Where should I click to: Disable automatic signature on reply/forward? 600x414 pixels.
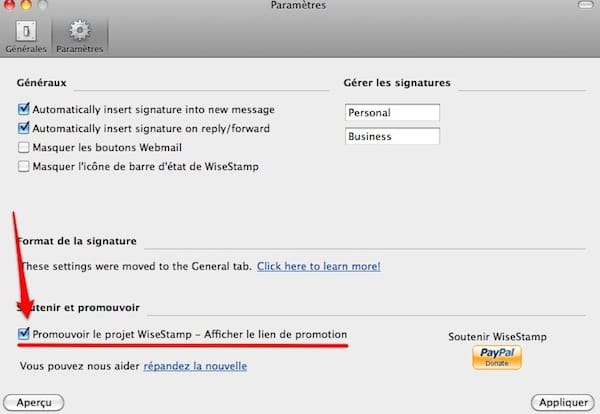23,128
